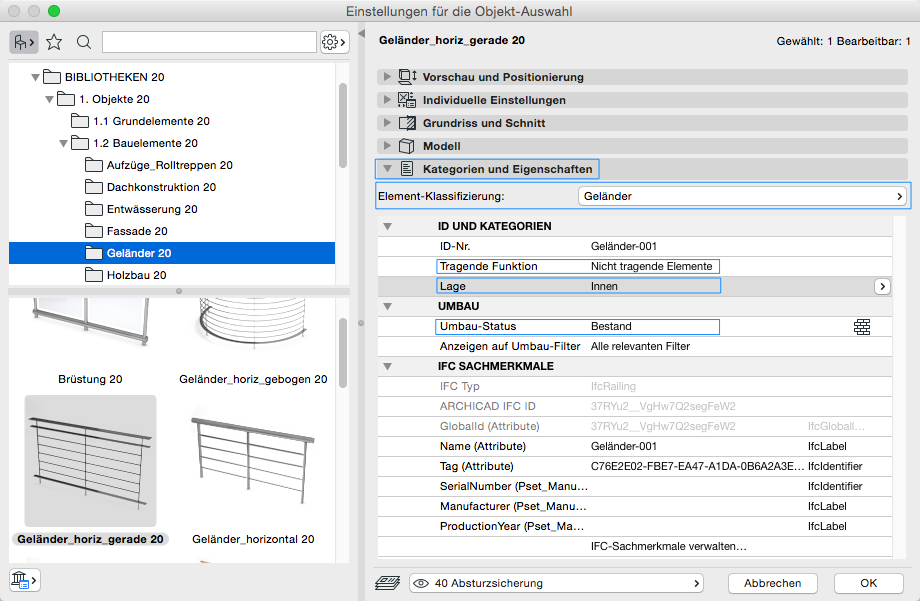Click the magnifier search icon
The height and width of the screenshot is (601, 920).
pyautogui.click(x=84, y=42)
